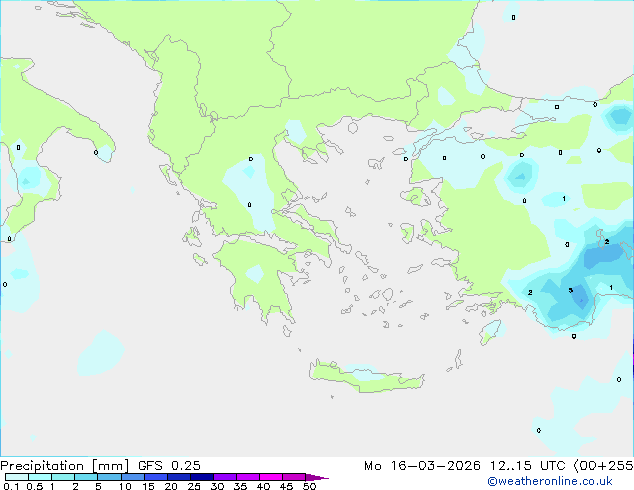Click the '0.5' legend scale label
The width and height of the screenshot is (634, 490).
pyautogui.click(x=35, y=486)
